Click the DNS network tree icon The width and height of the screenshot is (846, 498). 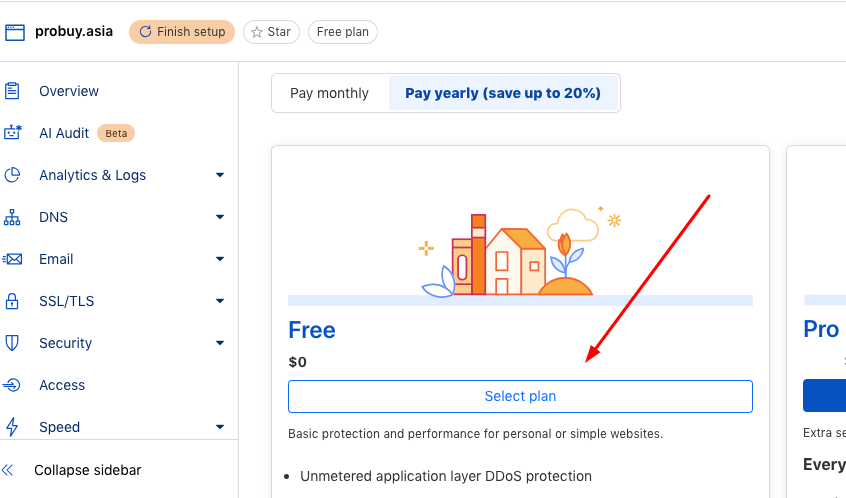click(12, 217)
